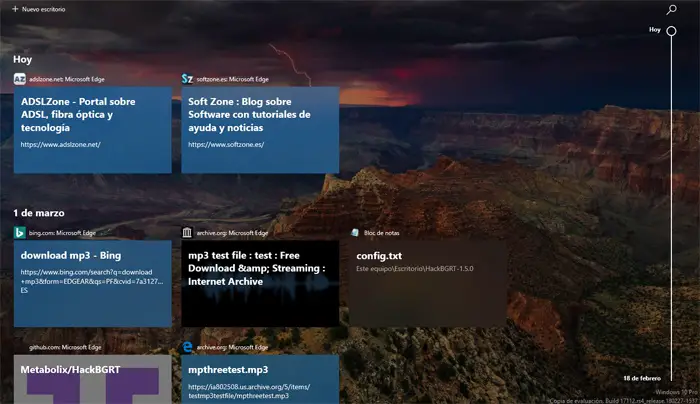Click the SoftZone SZ favicon

[187, 79]
